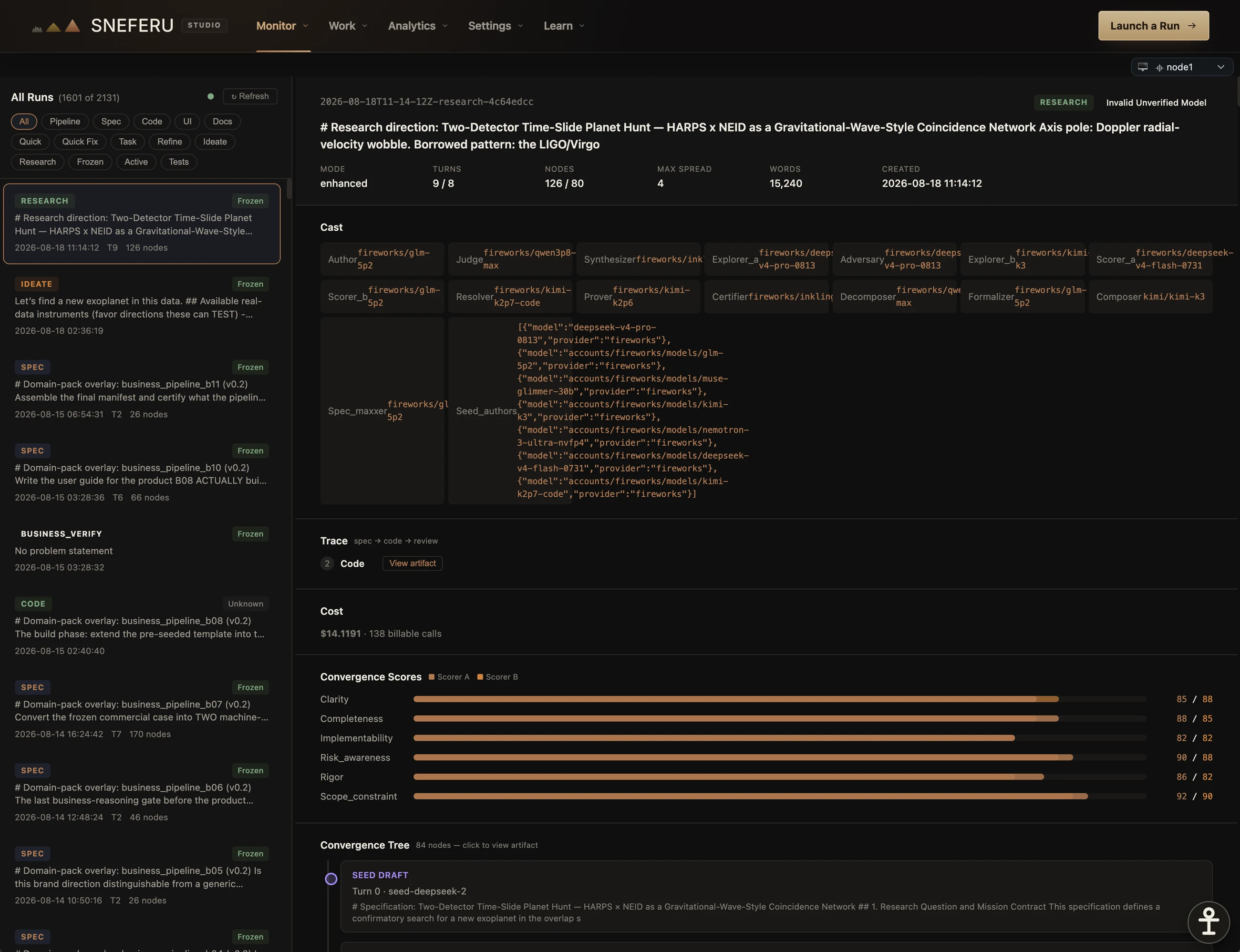The image size is (1240, 952).
Task: Open the business_pipeline_b11 spec run
Action: click(142, 390)
